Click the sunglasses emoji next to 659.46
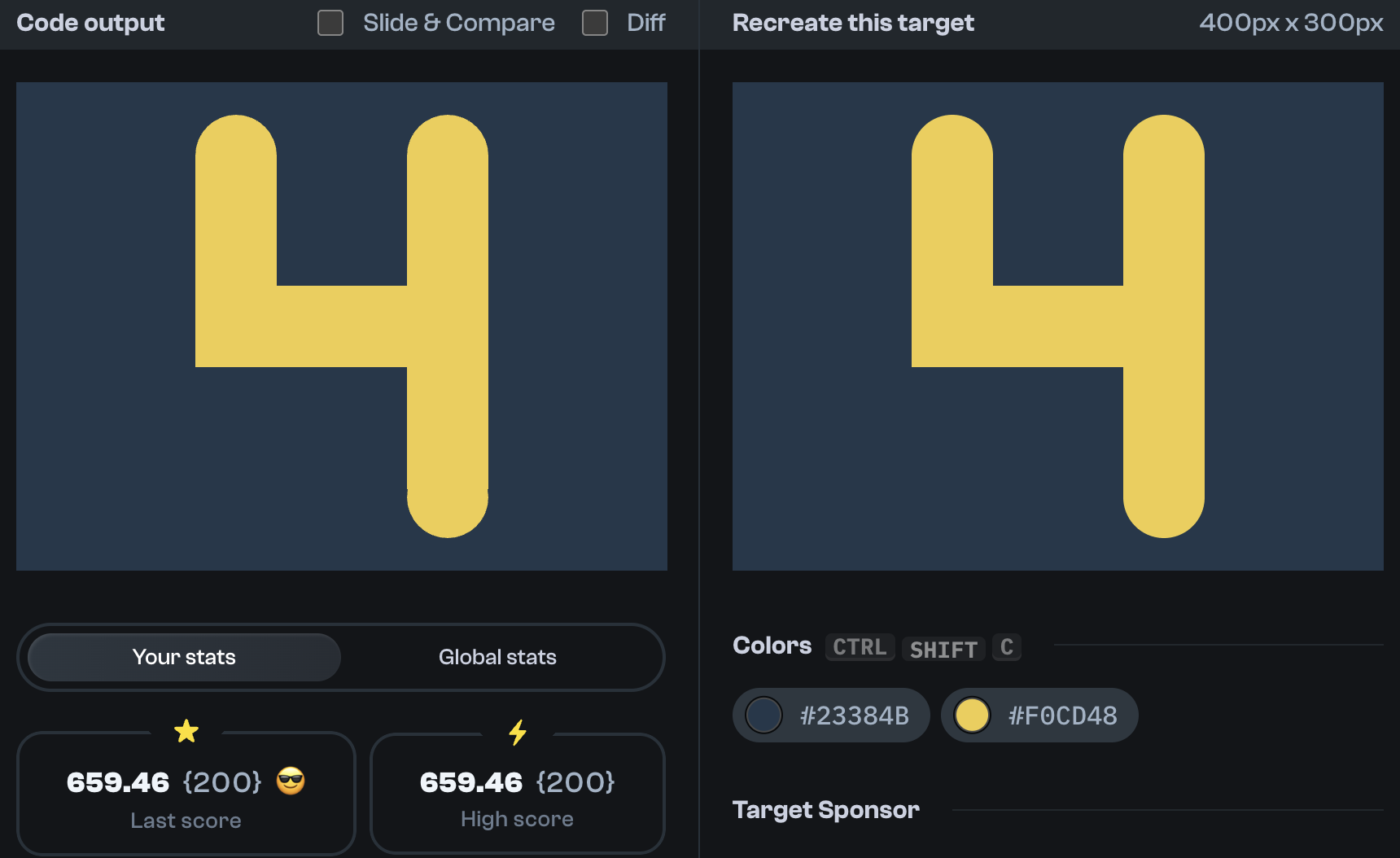This screenshot has height=858, width=1400. pyautogui.click(x=291, y=782)
